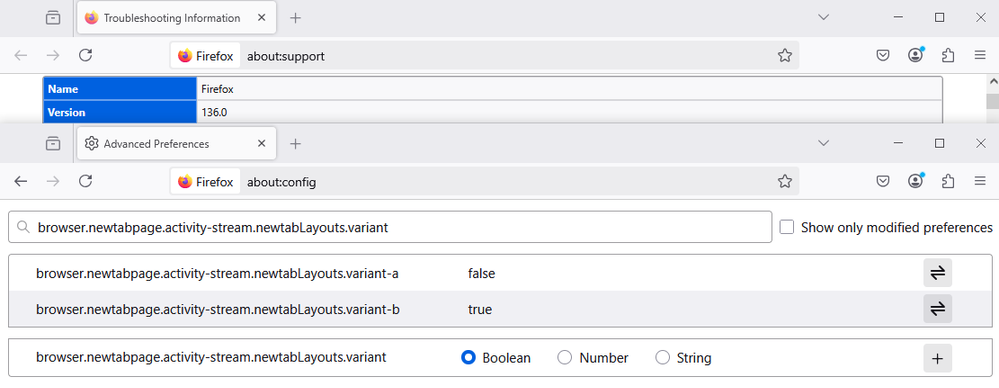
Task: Close the Troubleshooting Information tab
Action: pyautogui.click(x=261, y=18)
